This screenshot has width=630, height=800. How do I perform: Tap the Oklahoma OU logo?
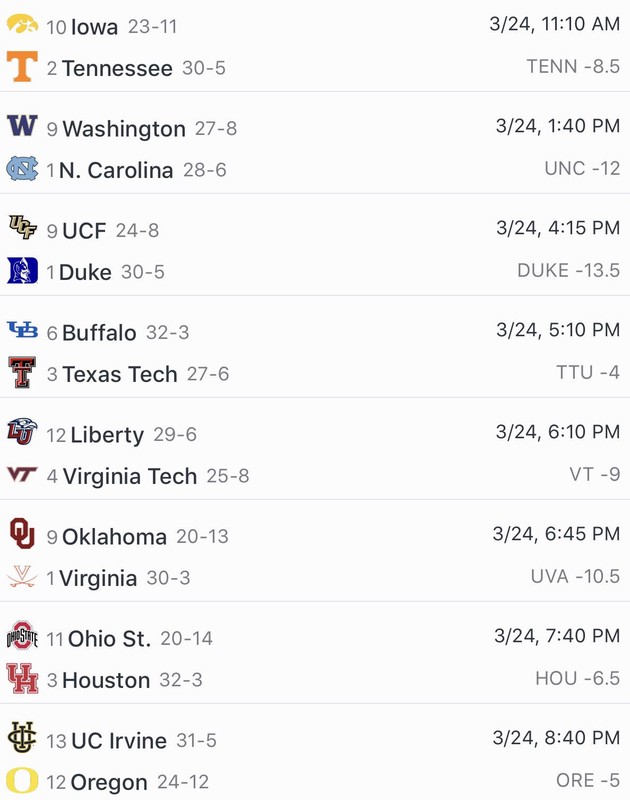(x=22, y=534)
